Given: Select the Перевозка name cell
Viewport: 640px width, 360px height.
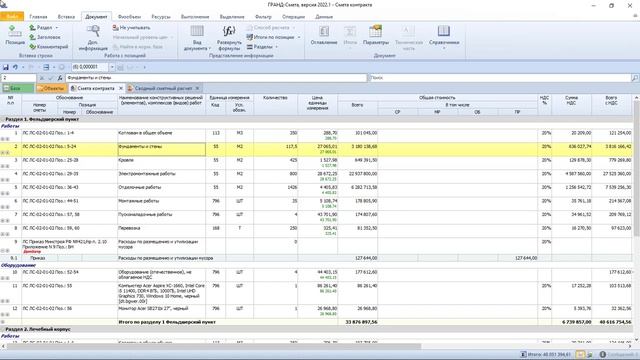Looking at the screenshot, I should 162,231.
